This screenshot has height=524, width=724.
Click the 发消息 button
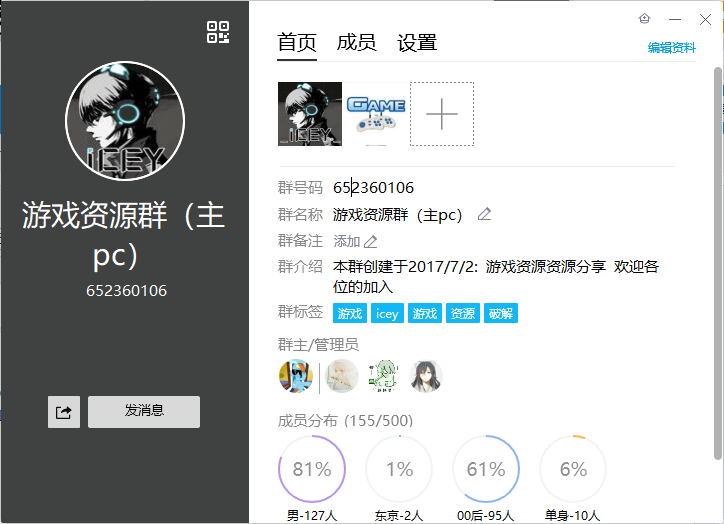pyautogui.click(x=144, y=412)
